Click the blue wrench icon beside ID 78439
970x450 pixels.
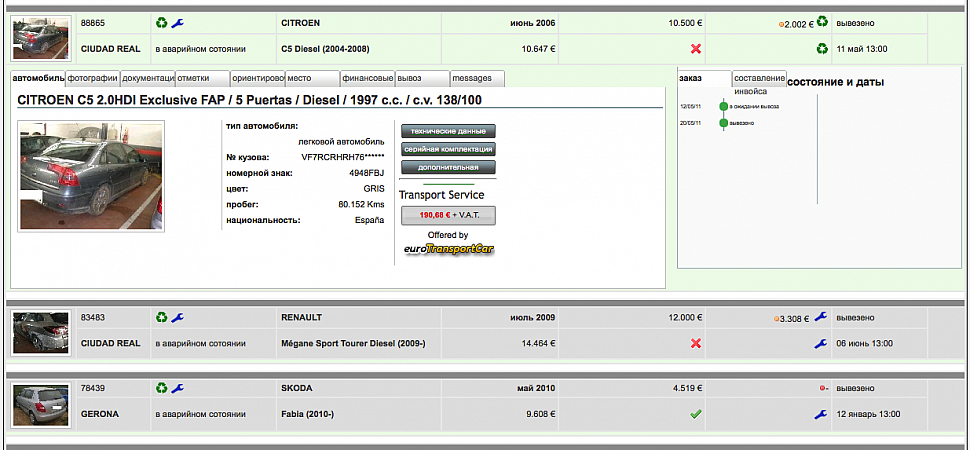(178, 388)
